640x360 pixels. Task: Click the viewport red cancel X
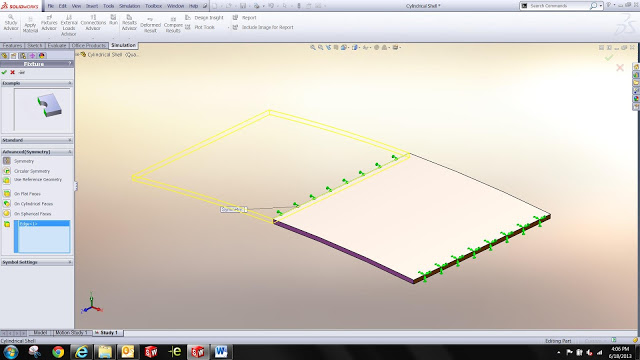[620, 68]
